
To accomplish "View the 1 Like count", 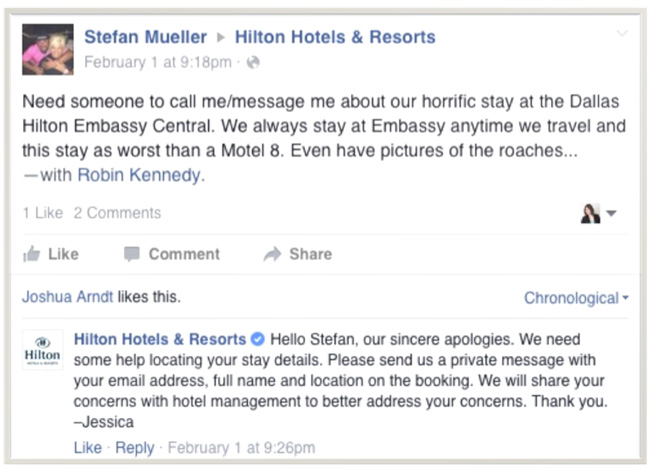I will [x=42, y=213].
